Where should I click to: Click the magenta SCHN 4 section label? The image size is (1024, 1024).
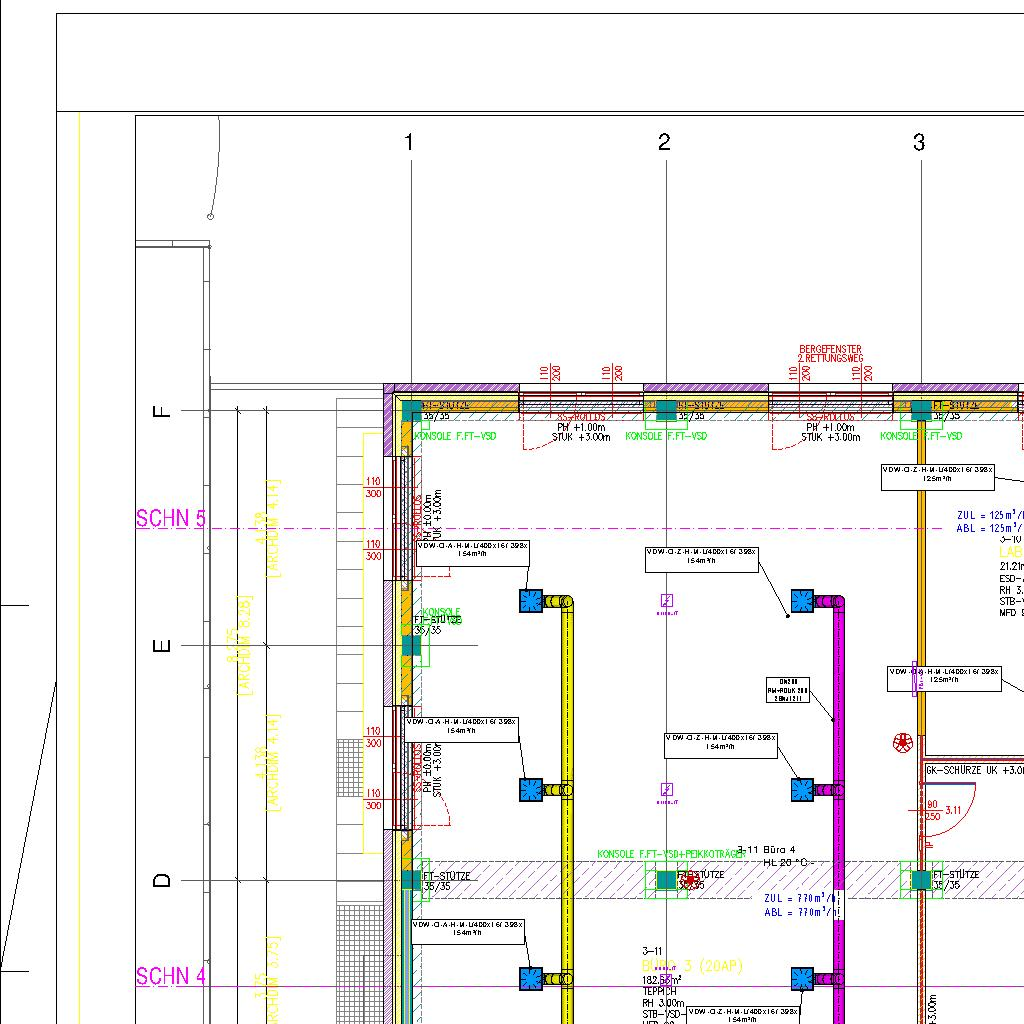pyautogui.click(x=170, y=976)
